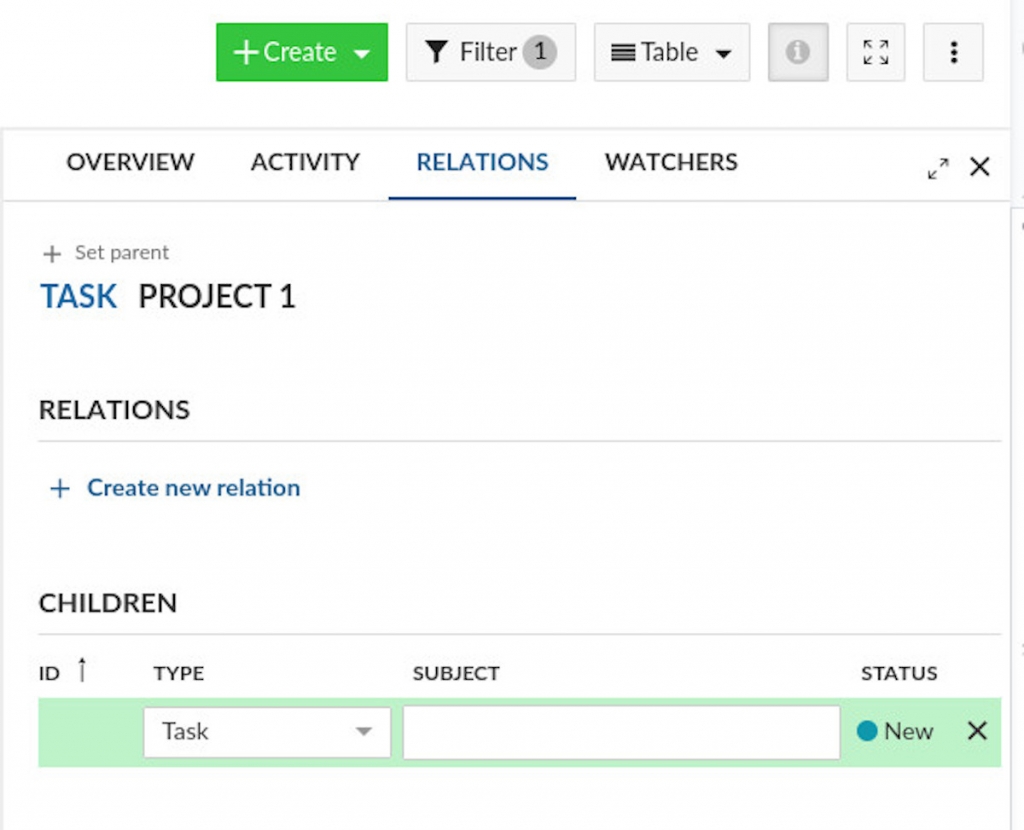Viewport: 1024px width, 830px height.
Task: Enter fullscreen view mode
Action: [875, 52]
